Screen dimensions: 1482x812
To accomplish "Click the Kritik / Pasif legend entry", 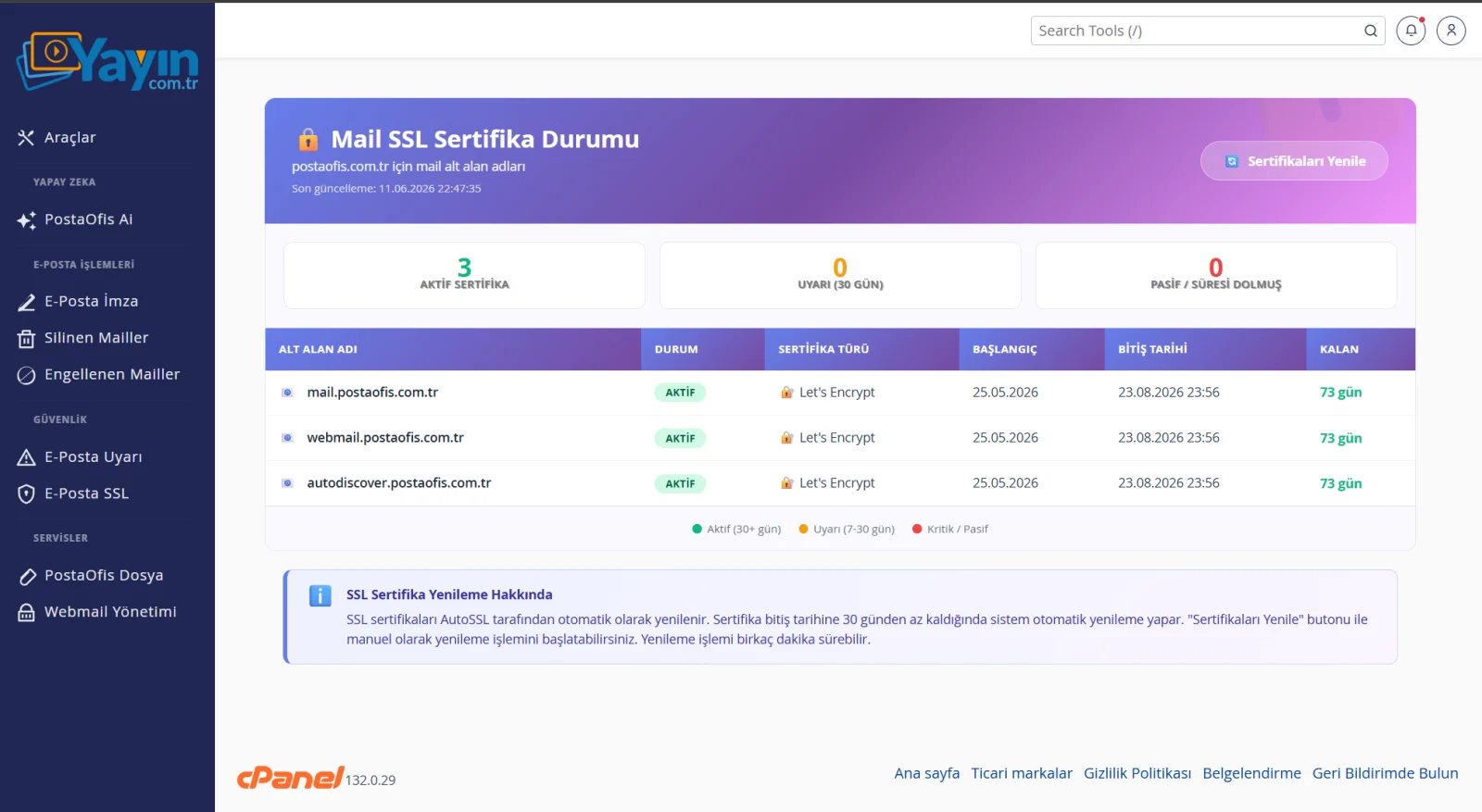I will coord(950,530).
